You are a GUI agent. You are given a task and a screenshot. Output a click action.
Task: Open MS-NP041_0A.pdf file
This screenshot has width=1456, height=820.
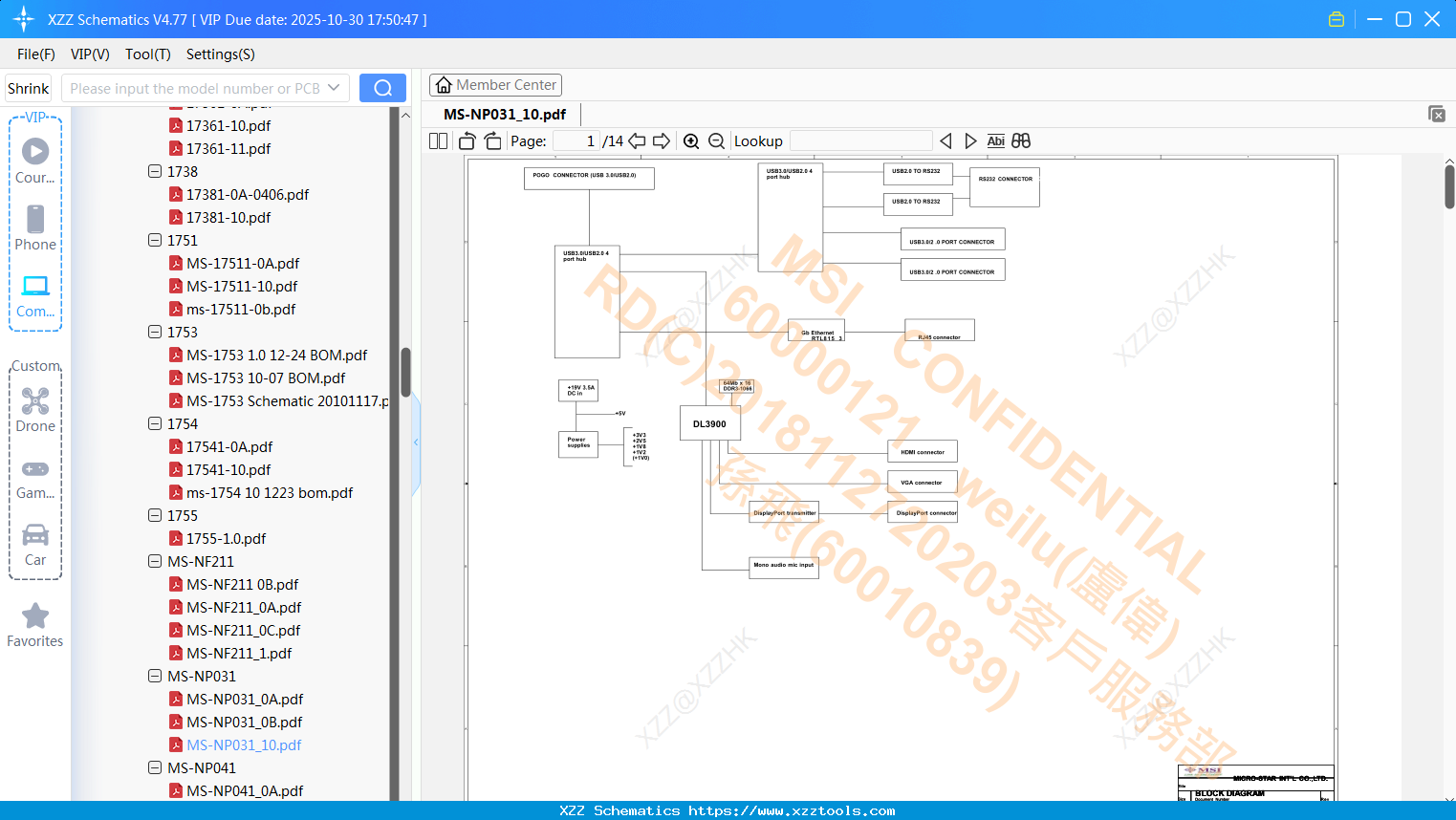coord(245,790)
